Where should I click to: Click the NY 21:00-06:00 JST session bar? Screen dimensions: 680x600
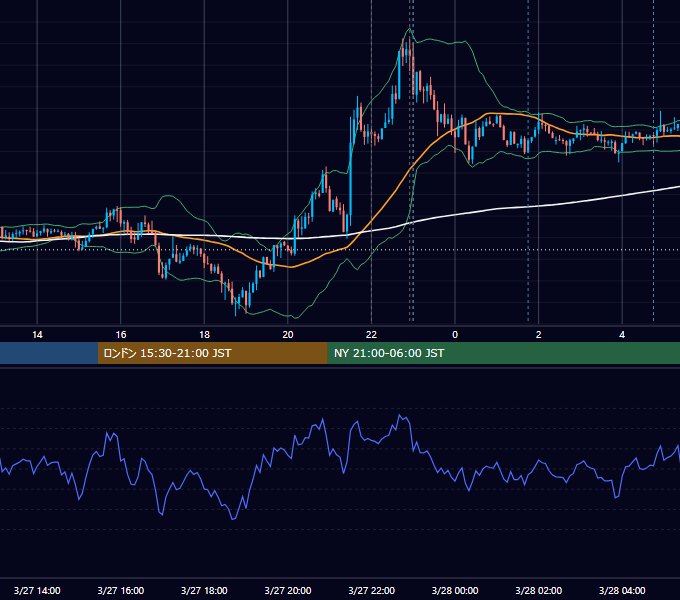click(503, 353)
